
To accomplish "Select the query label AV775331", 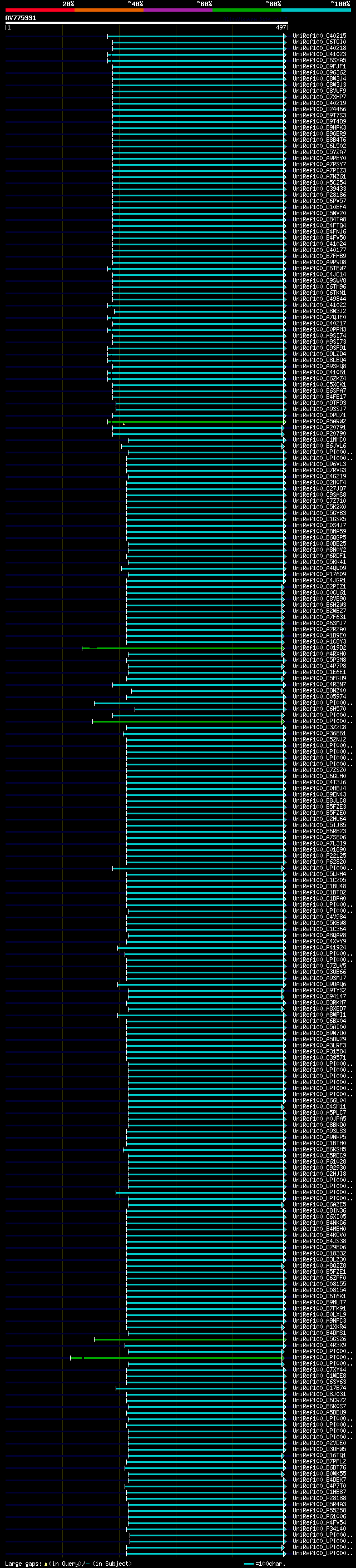I will pyautogui.click(x=21, y=18).
